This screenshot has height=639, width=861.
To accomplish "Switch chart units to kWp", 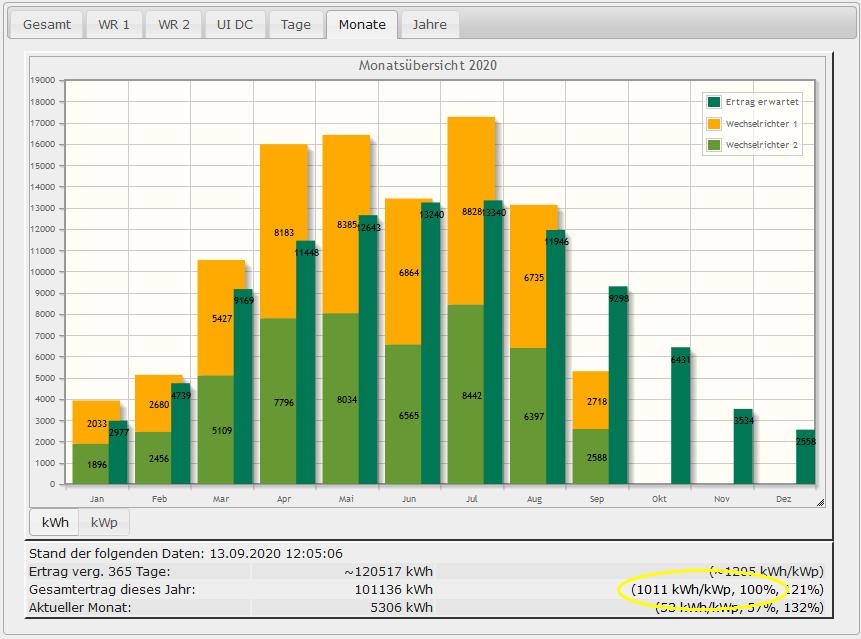I will [105, 522].
